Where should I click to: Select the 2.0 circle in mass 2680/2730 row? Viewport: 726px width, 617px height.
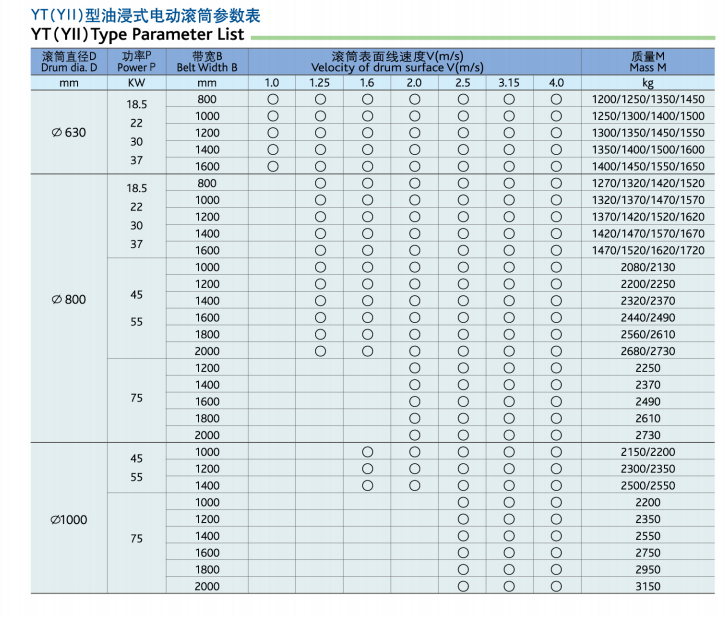coord(415,351)
